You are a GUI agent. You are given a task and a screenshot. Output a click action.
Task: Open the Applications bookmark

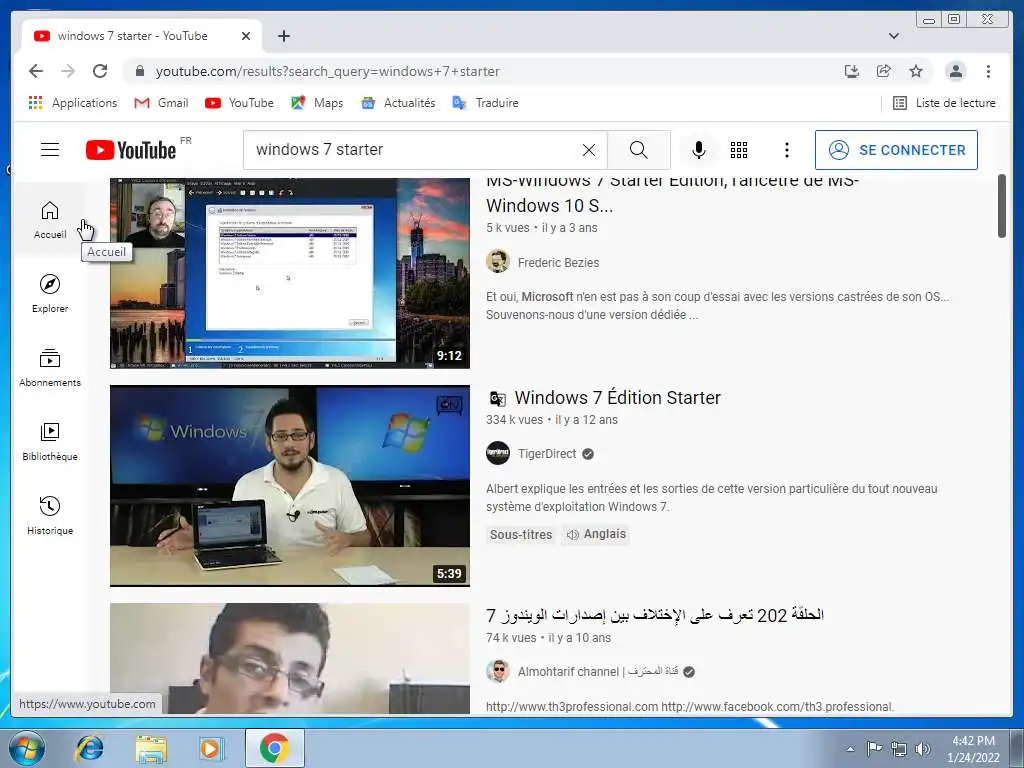tap(73, 103)
